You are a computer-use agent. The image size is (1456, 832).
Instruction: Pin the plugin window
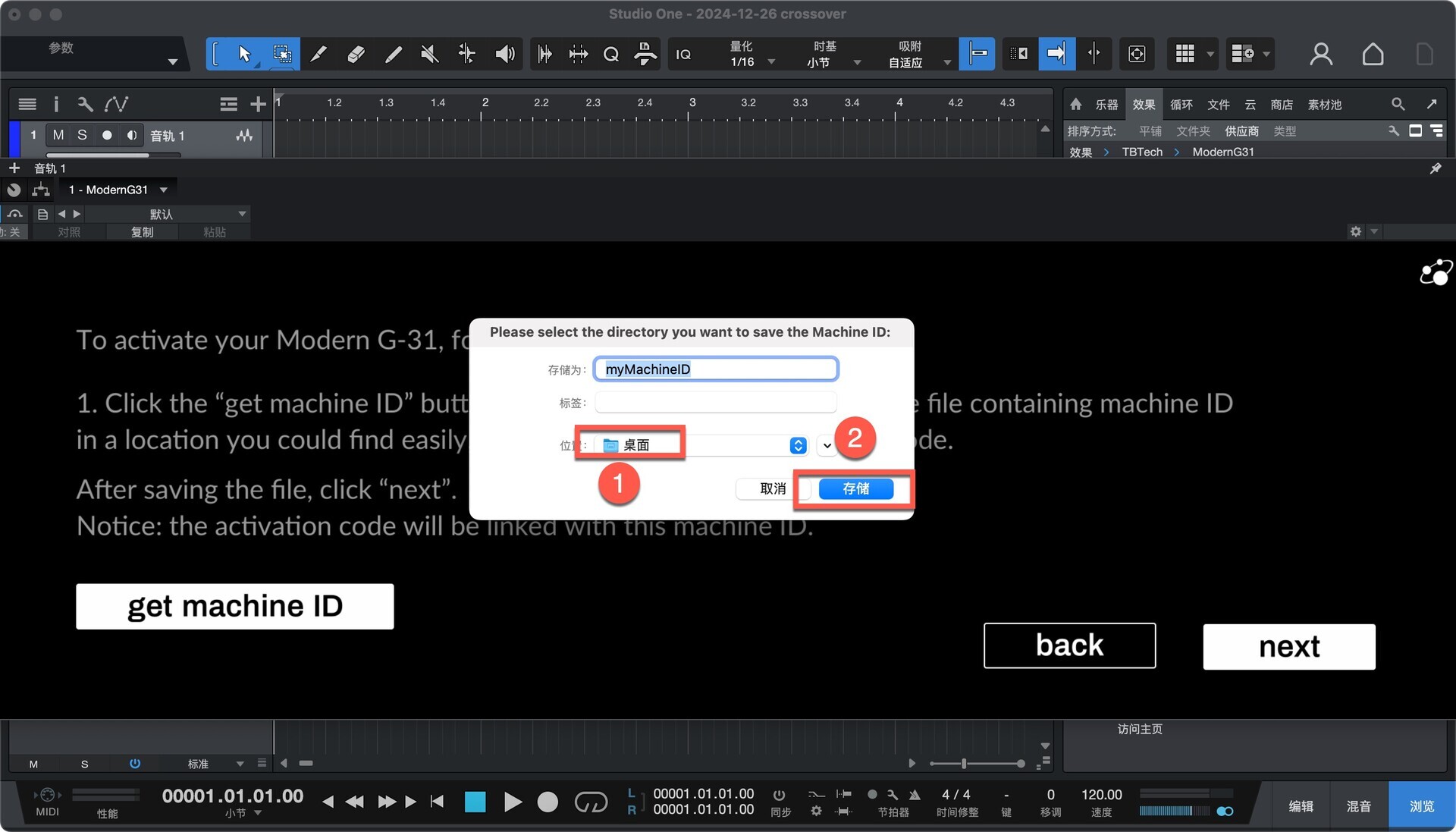point(1435,168)
